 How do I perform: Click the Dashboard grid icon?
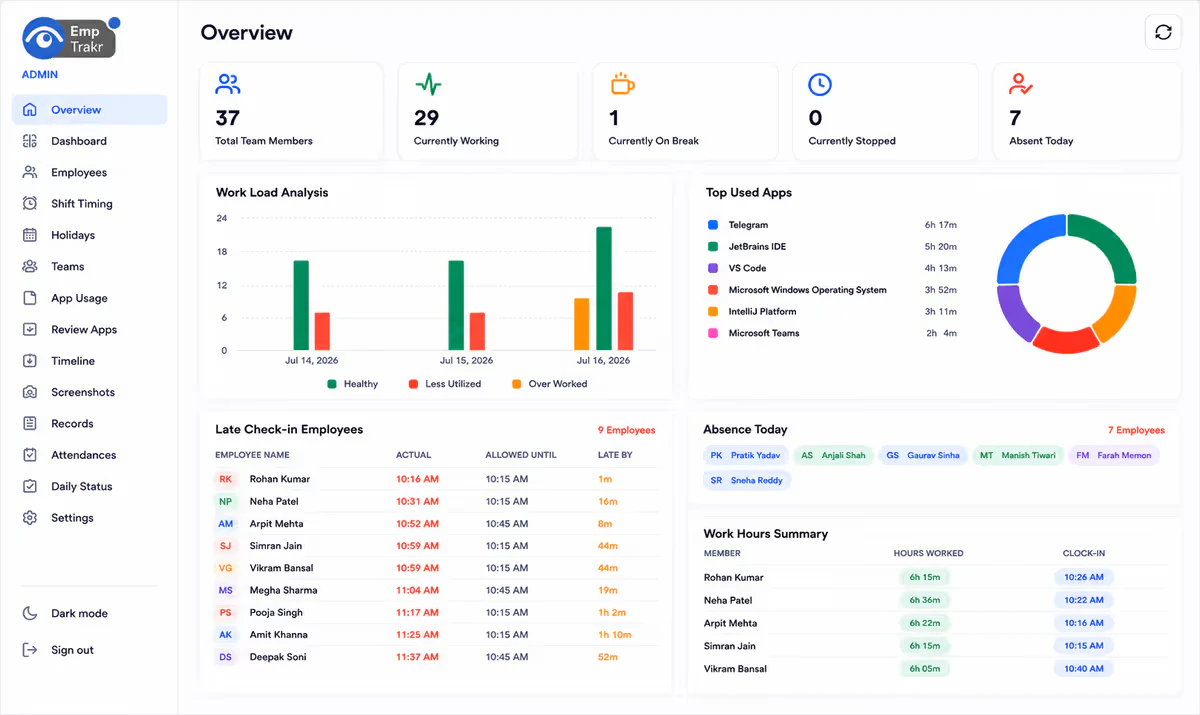(x=30, y=141)
